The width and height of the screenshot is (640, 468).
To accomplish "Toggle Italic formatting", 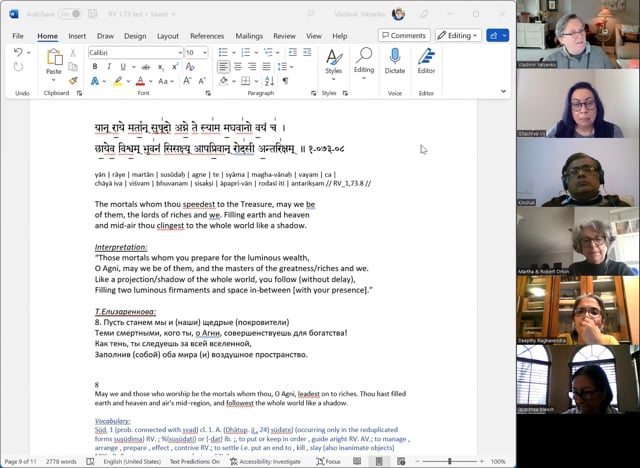I will [109, 67].
